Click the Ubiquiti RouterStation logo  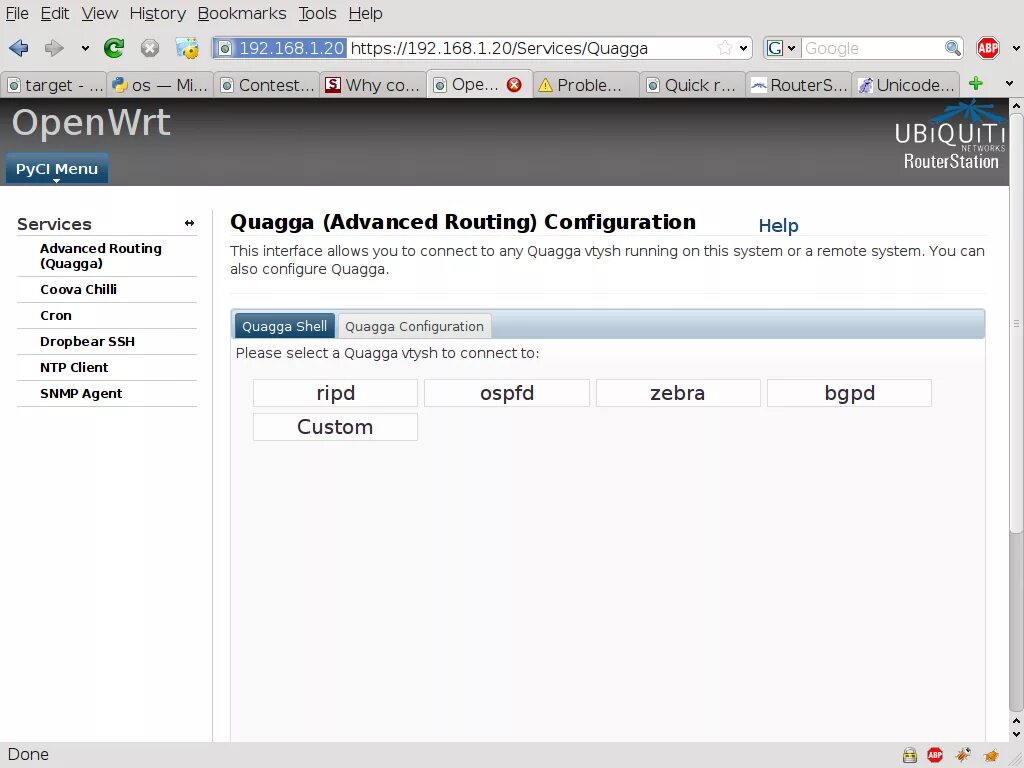click(950, 136)
